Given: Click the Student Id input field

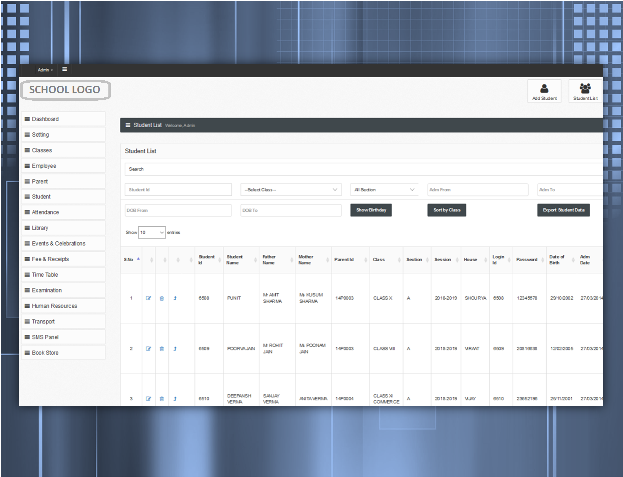Looking at the screenshot, I should (x=178, y=189).
